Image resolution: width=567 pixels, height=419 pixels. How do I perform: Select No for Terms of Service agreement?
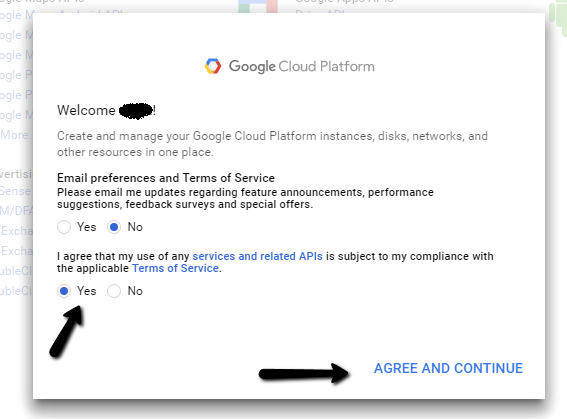[114, 291]
